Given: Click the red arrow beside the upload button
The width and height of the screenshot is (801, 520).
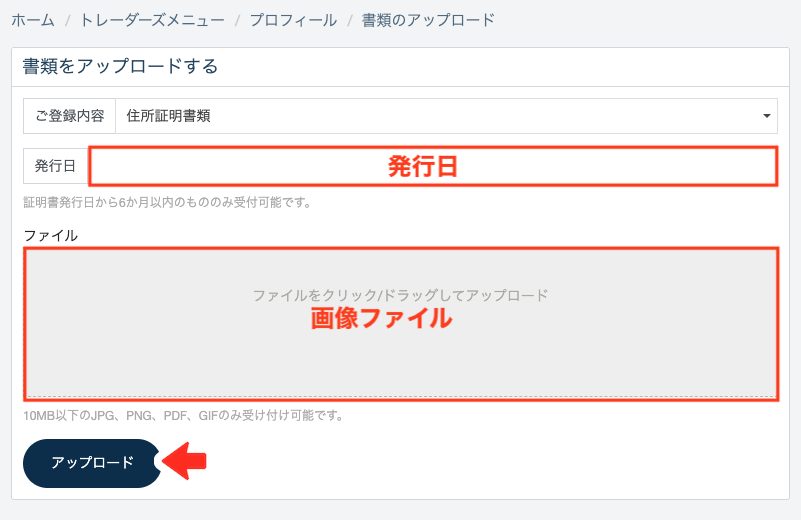Looking at the screenshot, I should pyautogui.click(x=185, y=461).
